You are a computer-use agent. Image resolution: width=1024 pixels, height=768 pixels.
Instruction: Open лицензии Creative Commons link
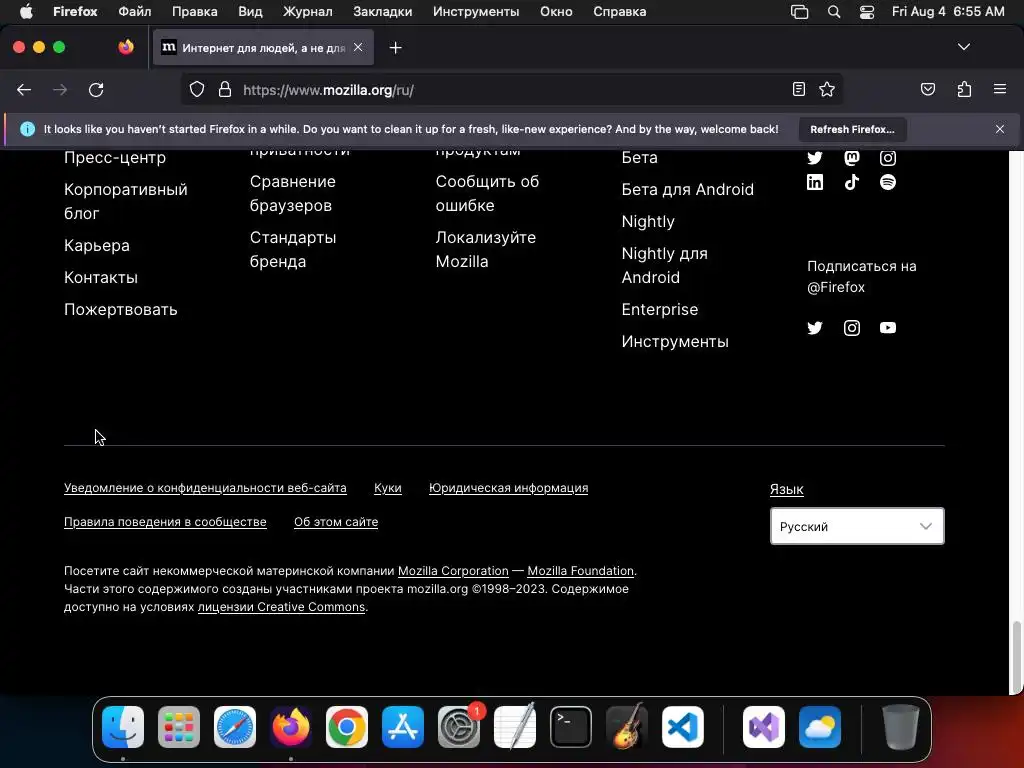281,607
